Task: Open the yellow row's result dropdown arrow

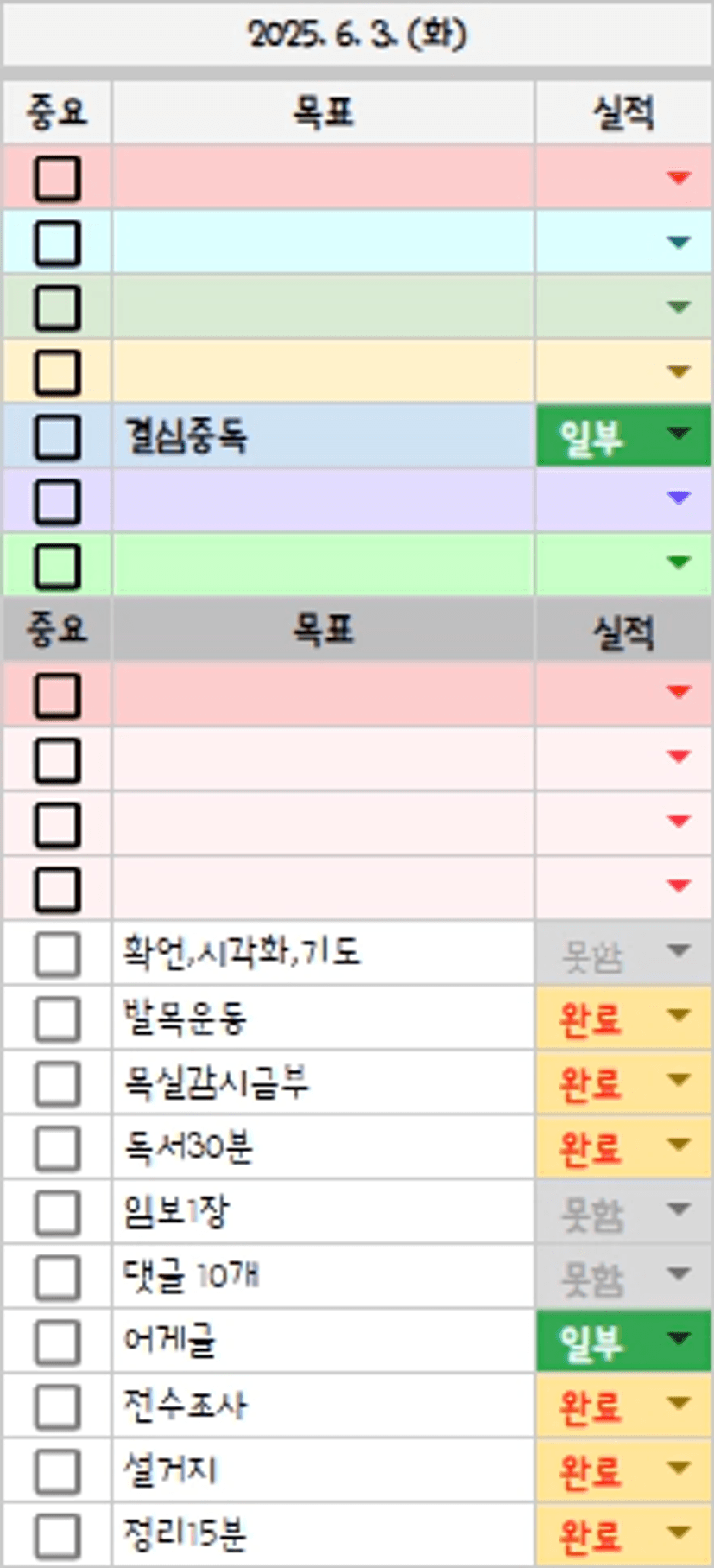Action: pos(679,371)
